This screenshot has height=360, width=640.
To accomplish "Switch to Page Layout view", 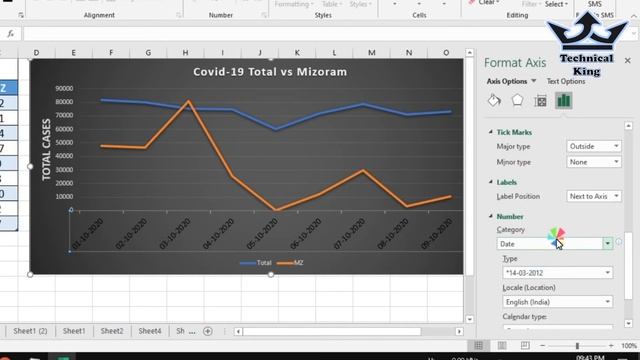I will click(502, 346).
